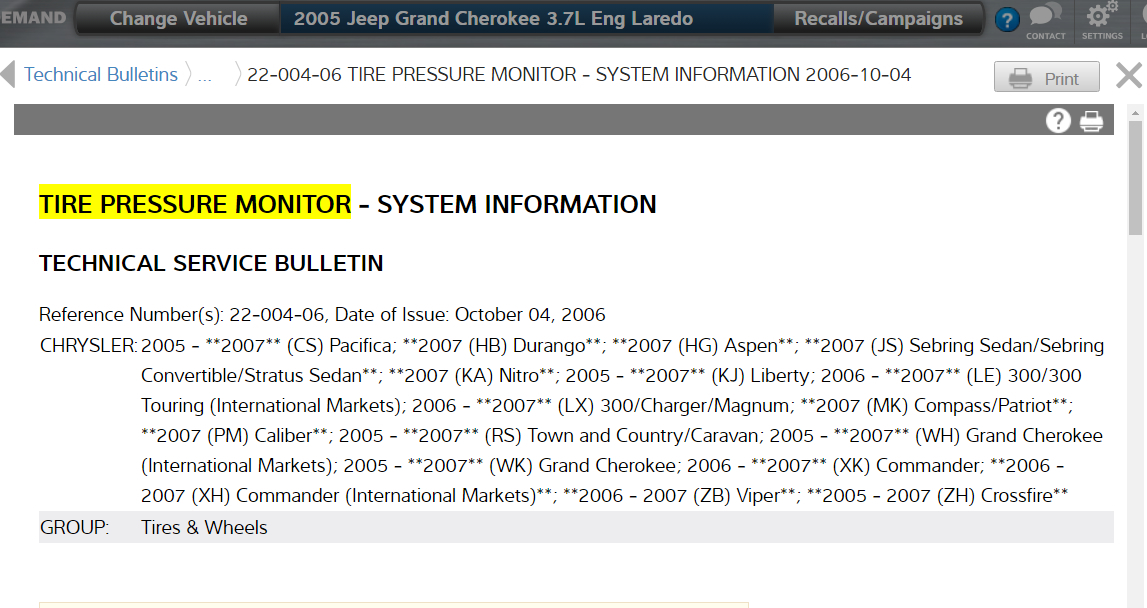Click the '- SYSTEM INFORMATION' title text

(508, 204)
